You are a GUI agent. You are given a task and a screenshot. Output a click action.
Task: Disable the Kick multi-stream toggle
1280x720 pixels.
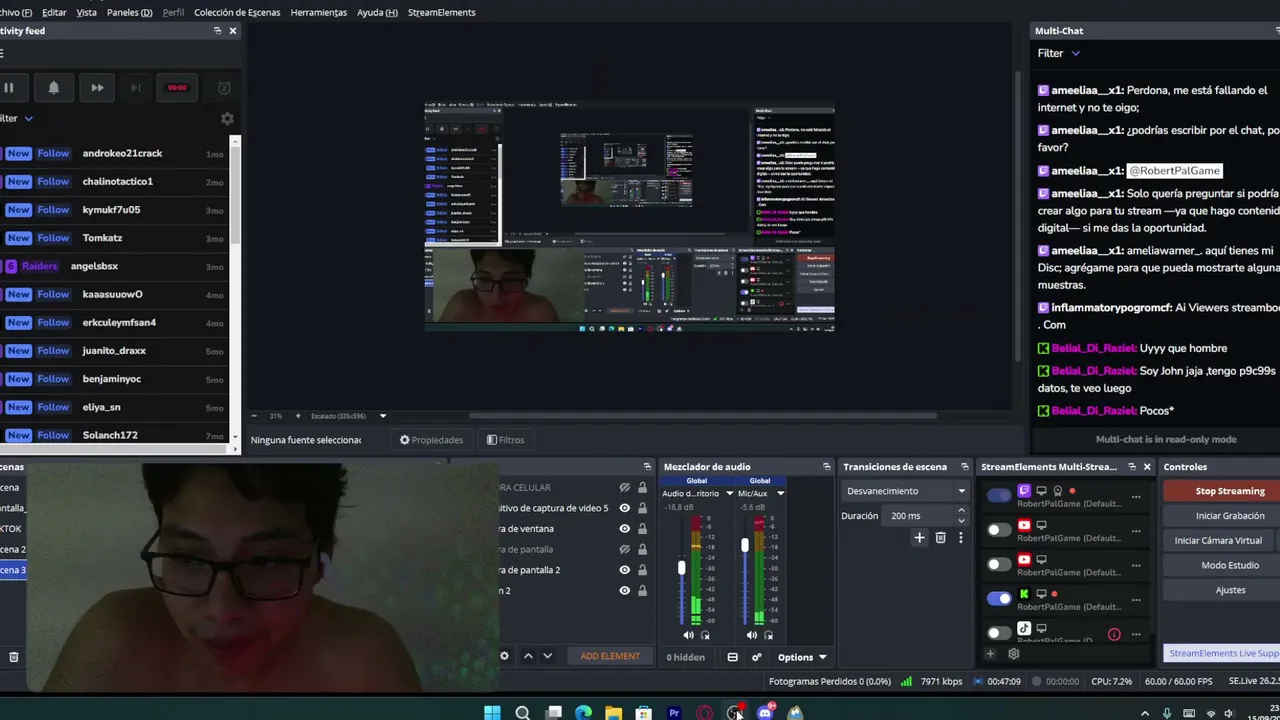[999, 599]
